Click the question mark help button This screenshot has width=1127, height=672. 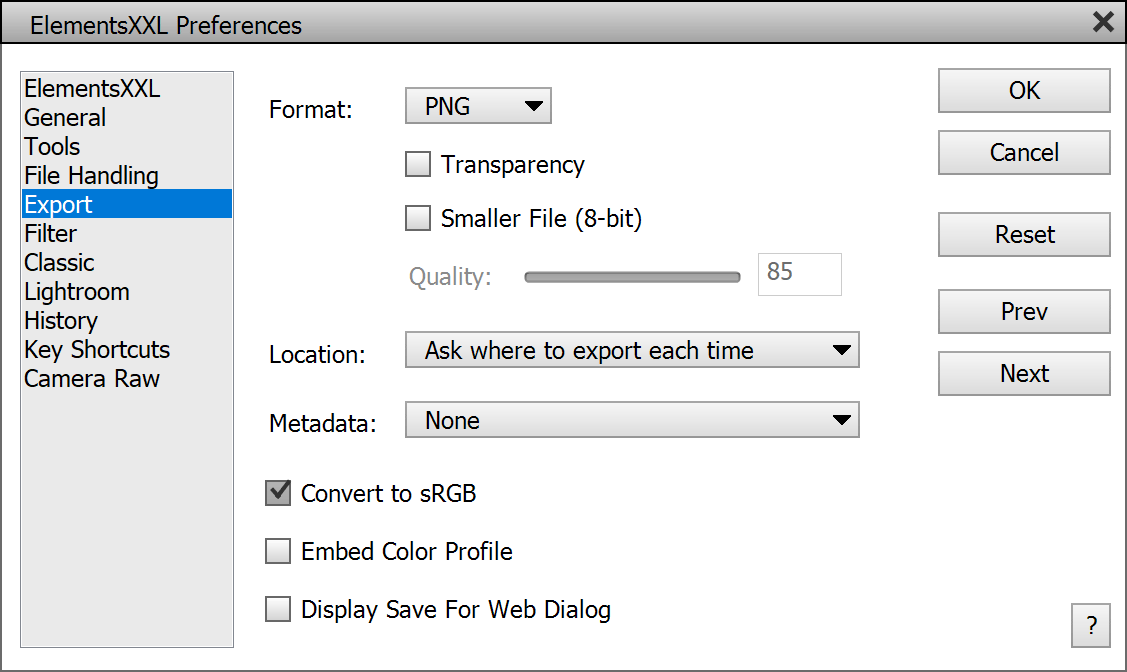[x=1090, y=625]
